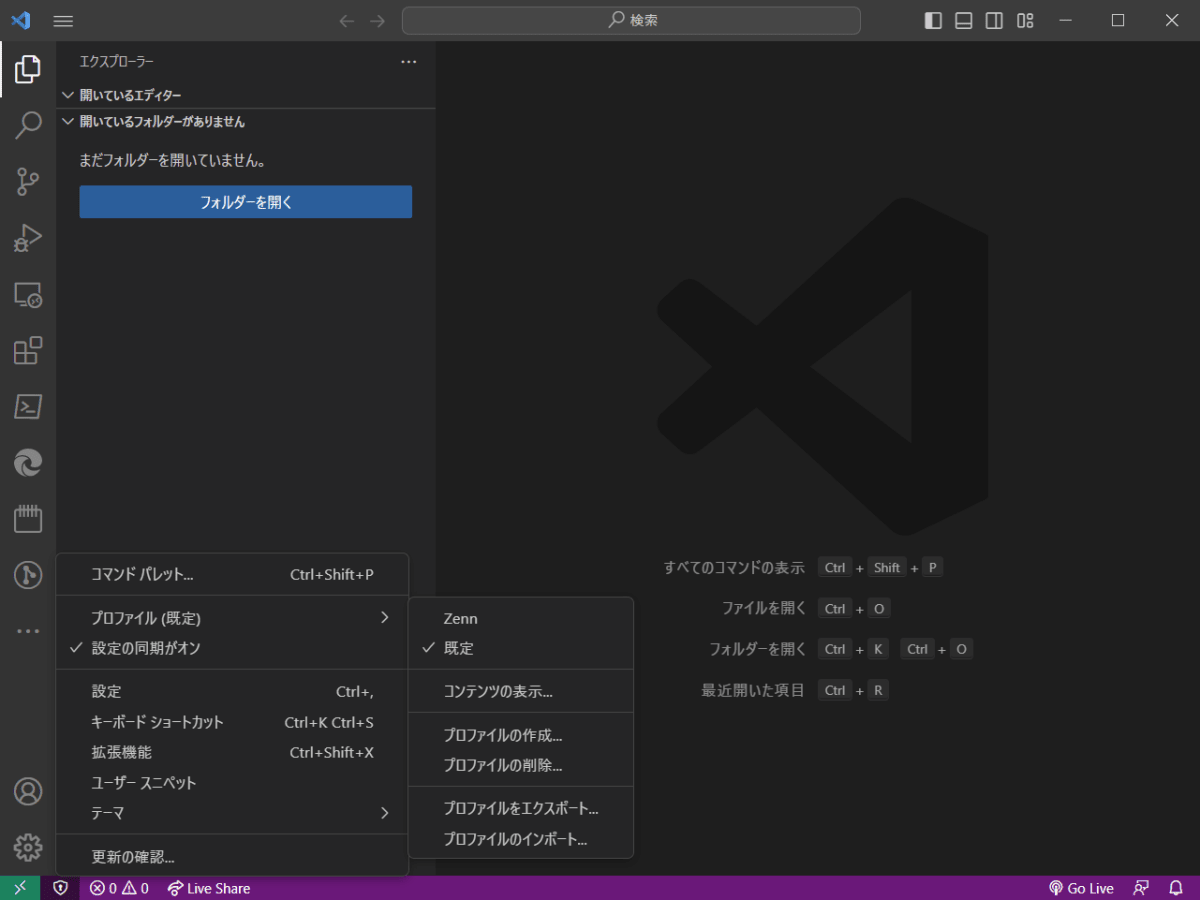Open the Customize Layout icon
The width and height of the screenshot is (1200, 900).
(x=1025, y=20)
